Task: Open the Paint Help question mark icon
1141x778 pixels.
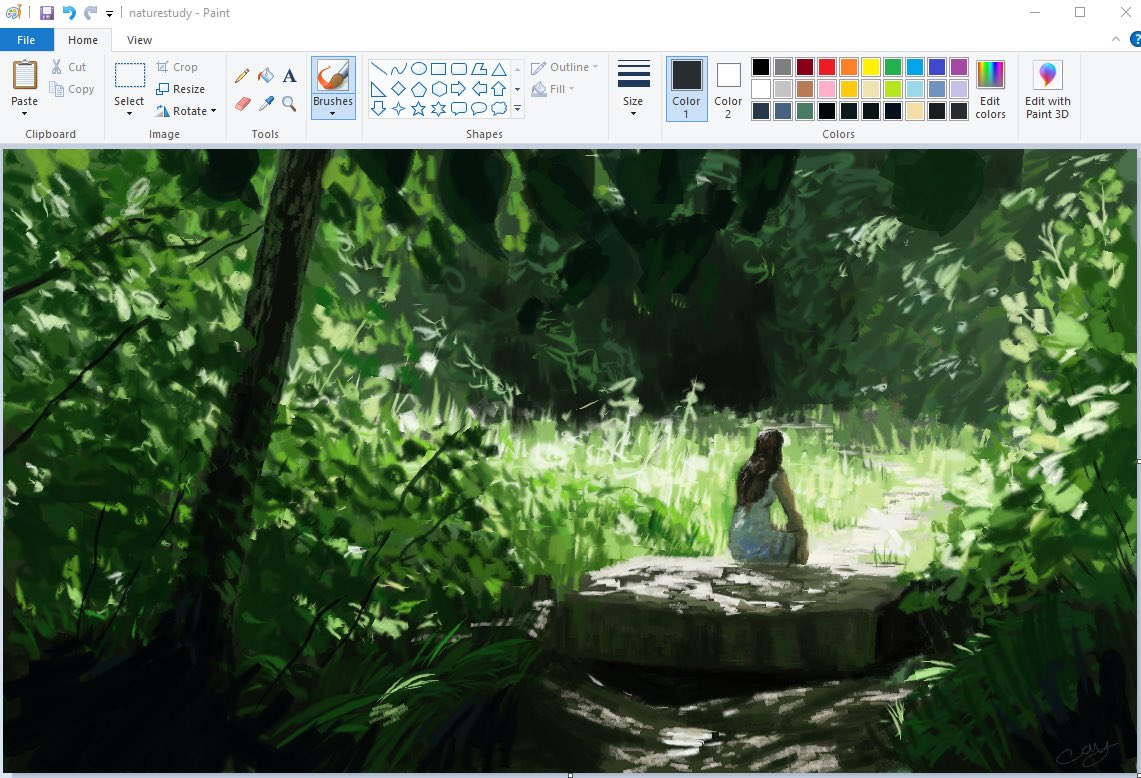Action: tap(1135, 39)
